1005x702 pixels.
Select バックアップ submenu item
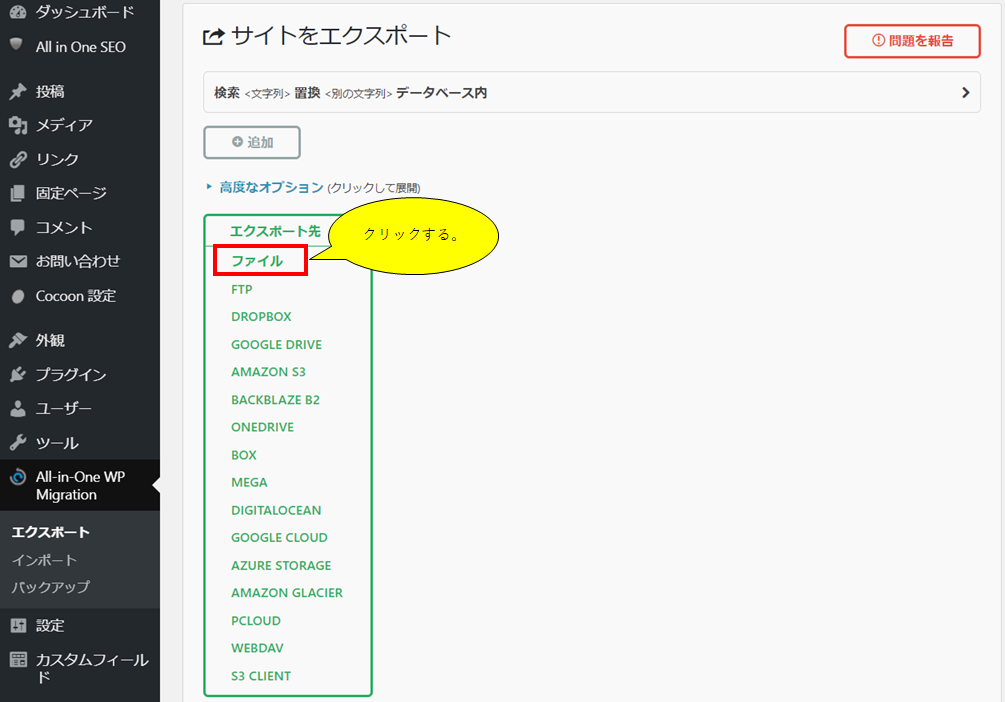[x=51, y=587]
